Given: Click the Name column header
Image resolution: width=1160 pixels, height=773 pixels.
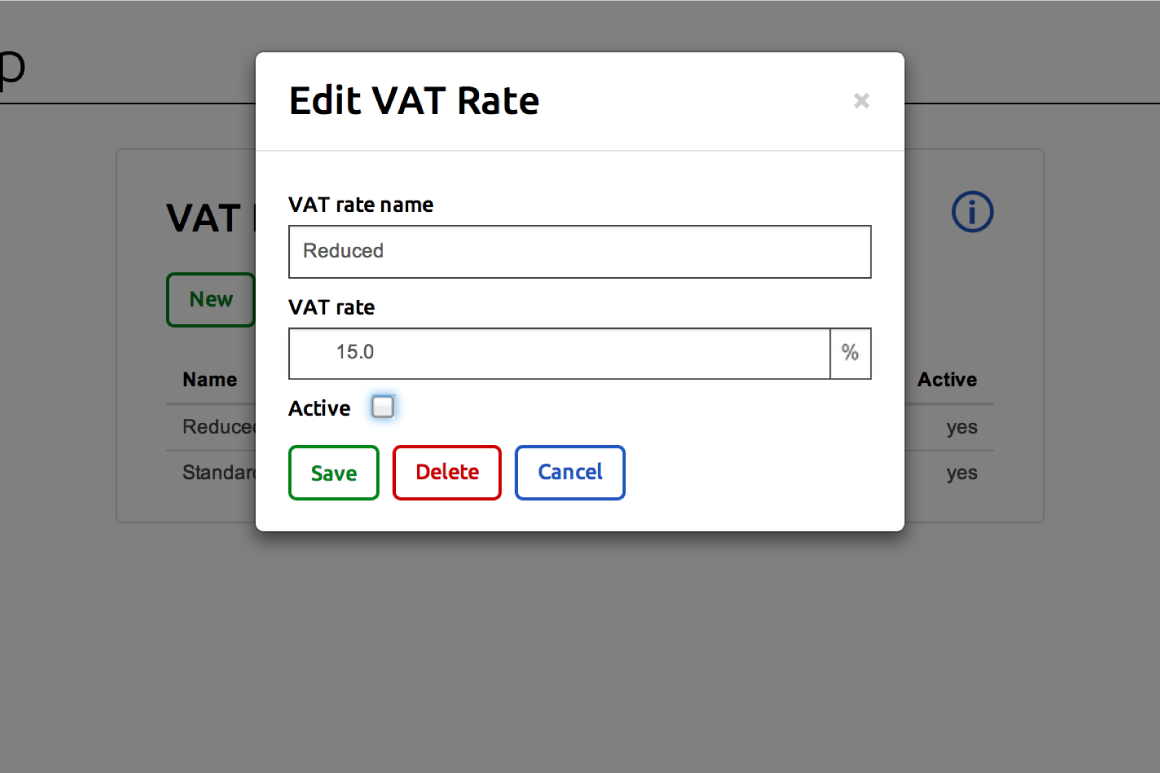Looking at the screenshot, I should coord(210,380).
